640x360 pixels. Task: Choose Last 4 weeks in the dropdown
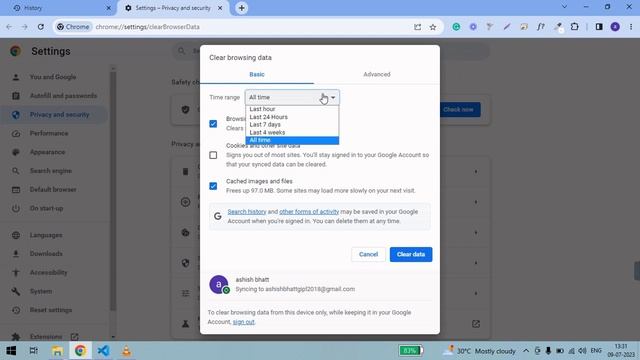click(292, 133)
